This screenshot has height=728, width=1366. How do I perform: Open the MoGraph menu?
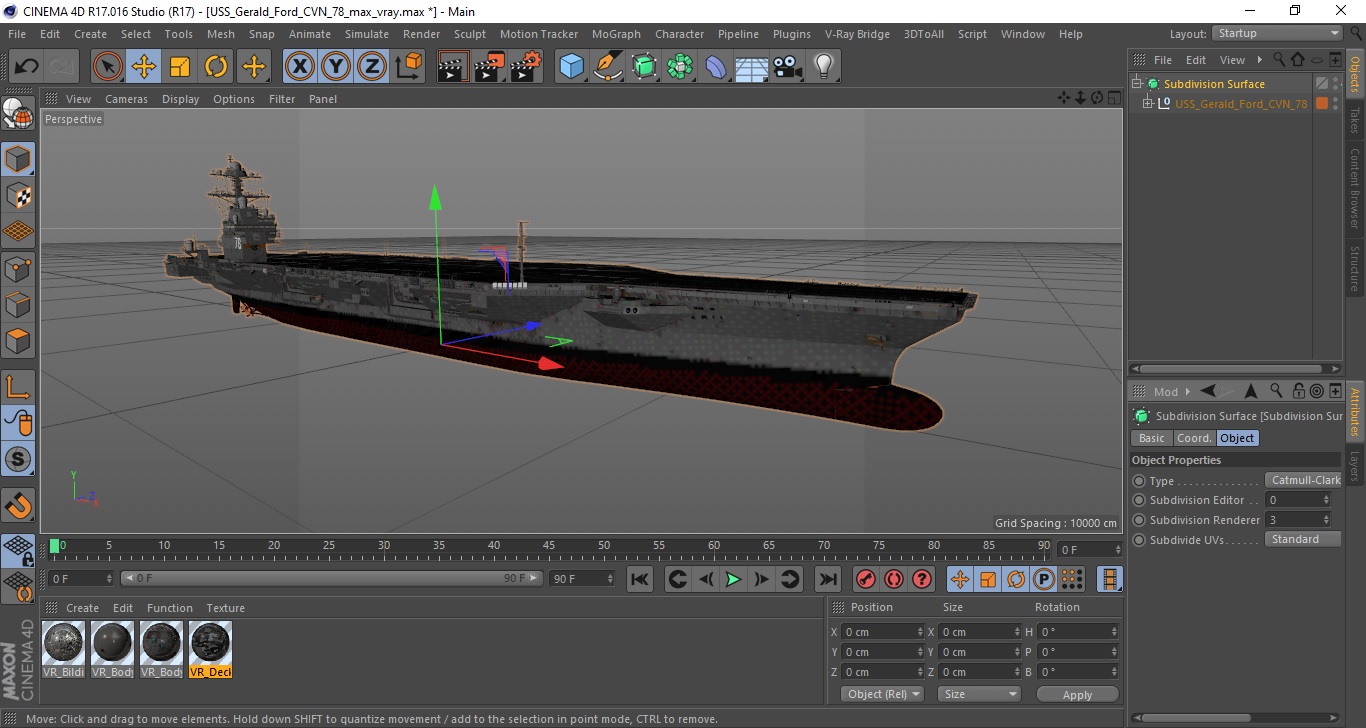point(616,34)
